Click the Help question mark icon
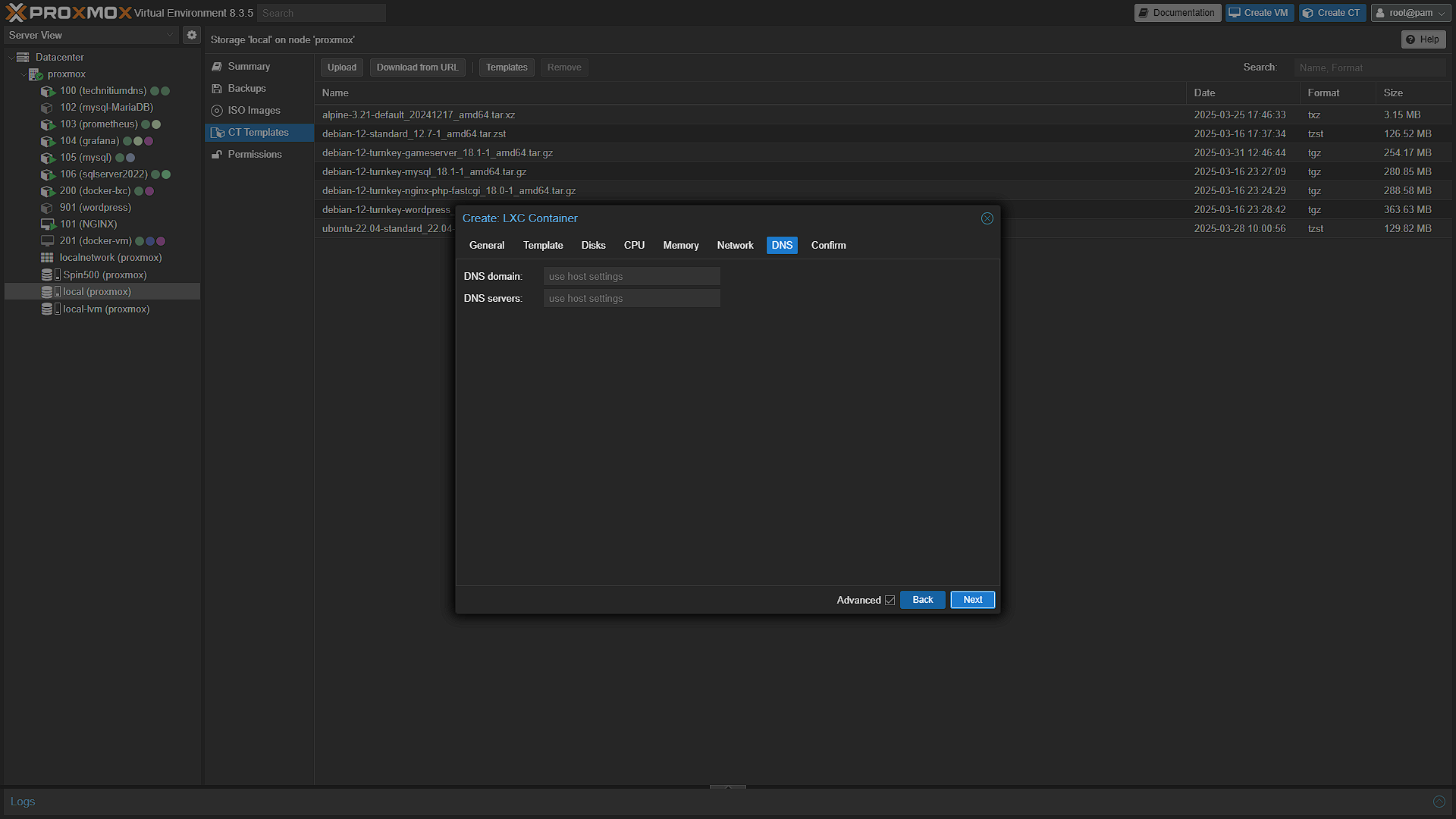 click(1410, 39)
